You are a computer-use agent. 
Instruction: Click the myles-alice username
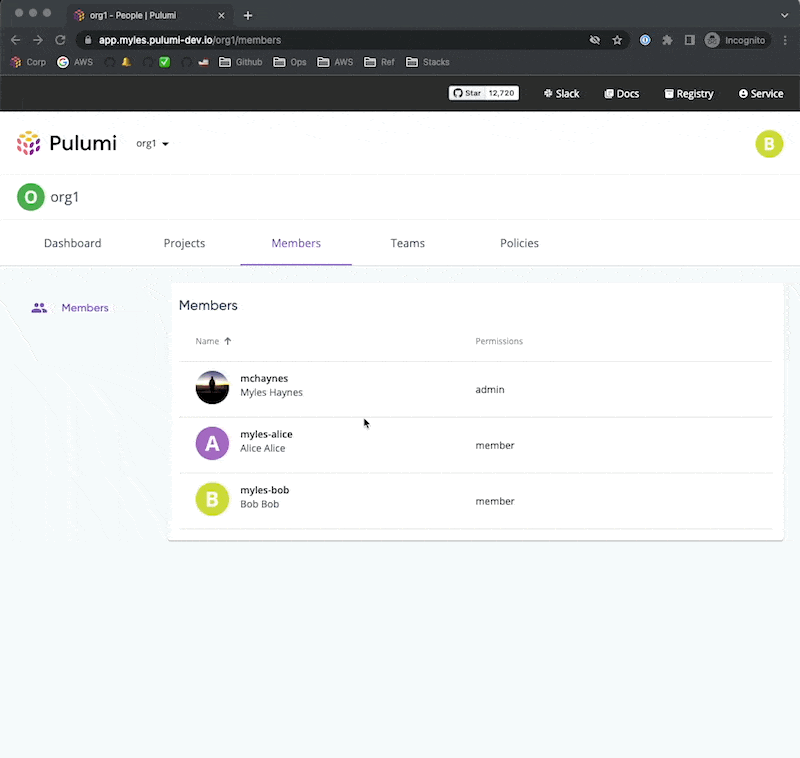point(266,434)
